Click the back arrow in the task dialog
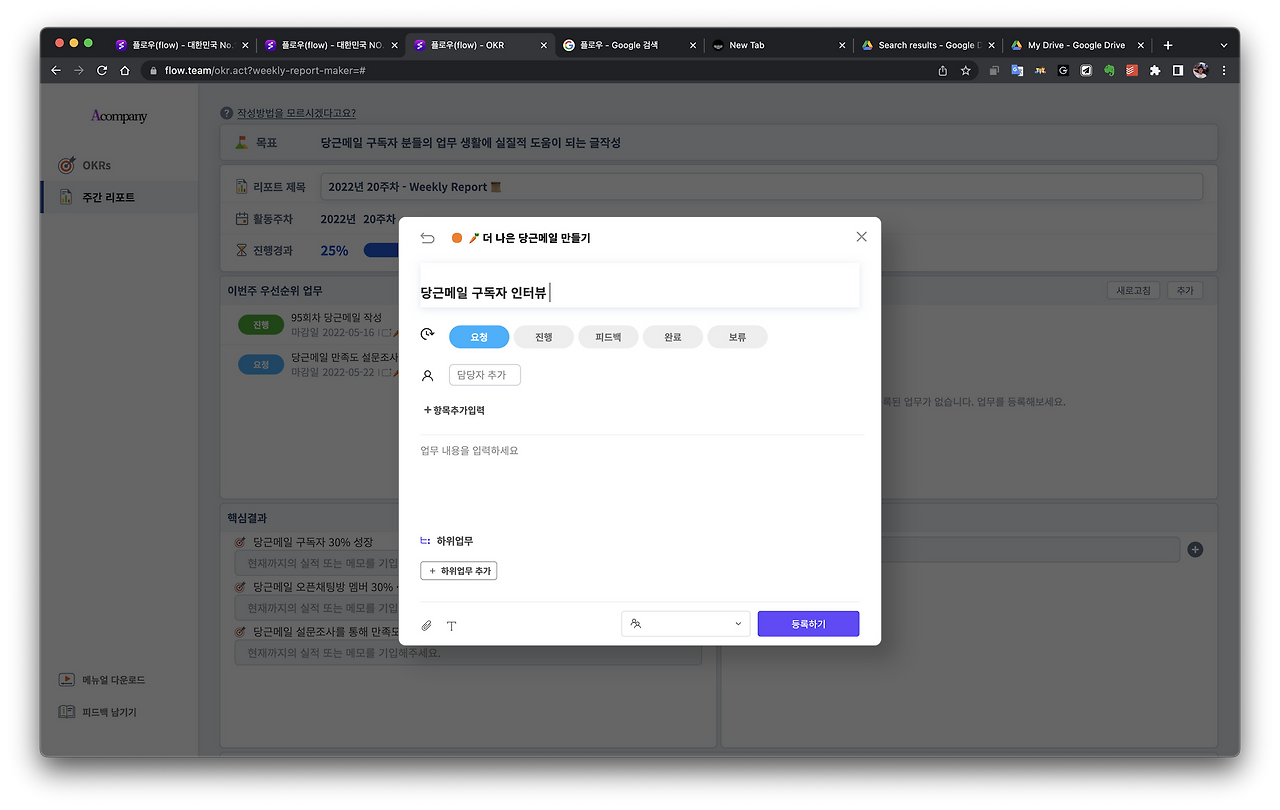The height and width of the screenshot is (810, 1280). [428, 238]
